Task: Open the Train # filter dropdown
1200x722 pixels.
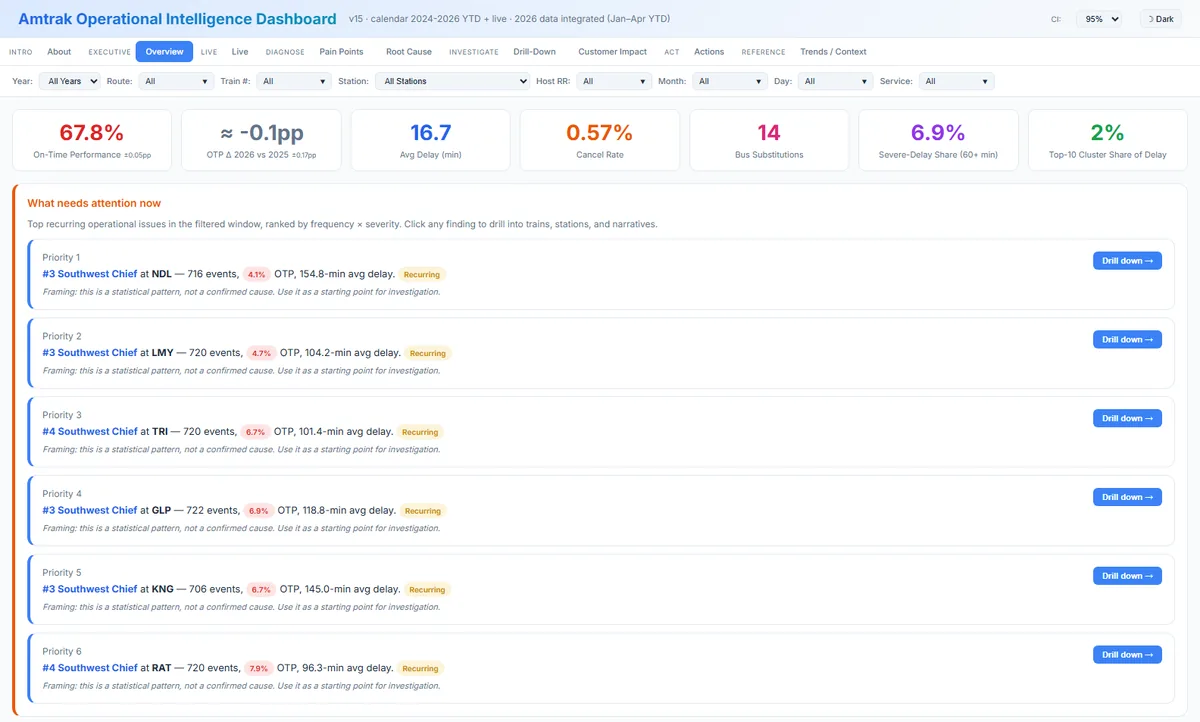Action: point(294,81)
